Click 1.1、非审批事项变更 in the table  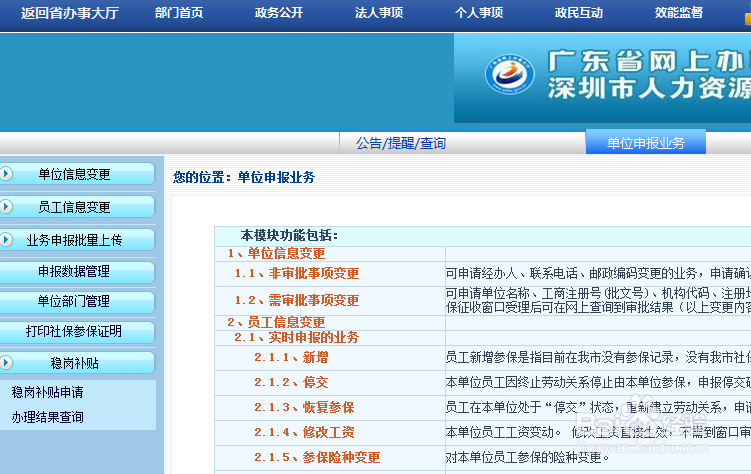tap(297, 273)
